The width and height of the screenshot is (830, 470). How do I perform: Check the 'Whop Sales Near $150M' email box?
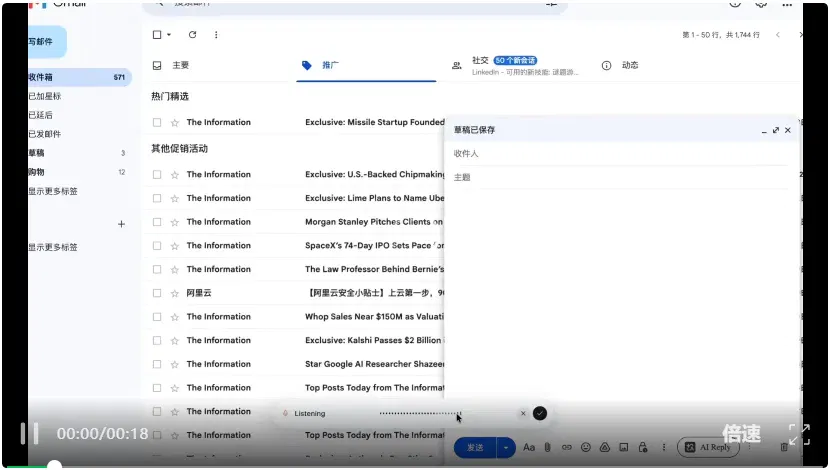(157, 317)
